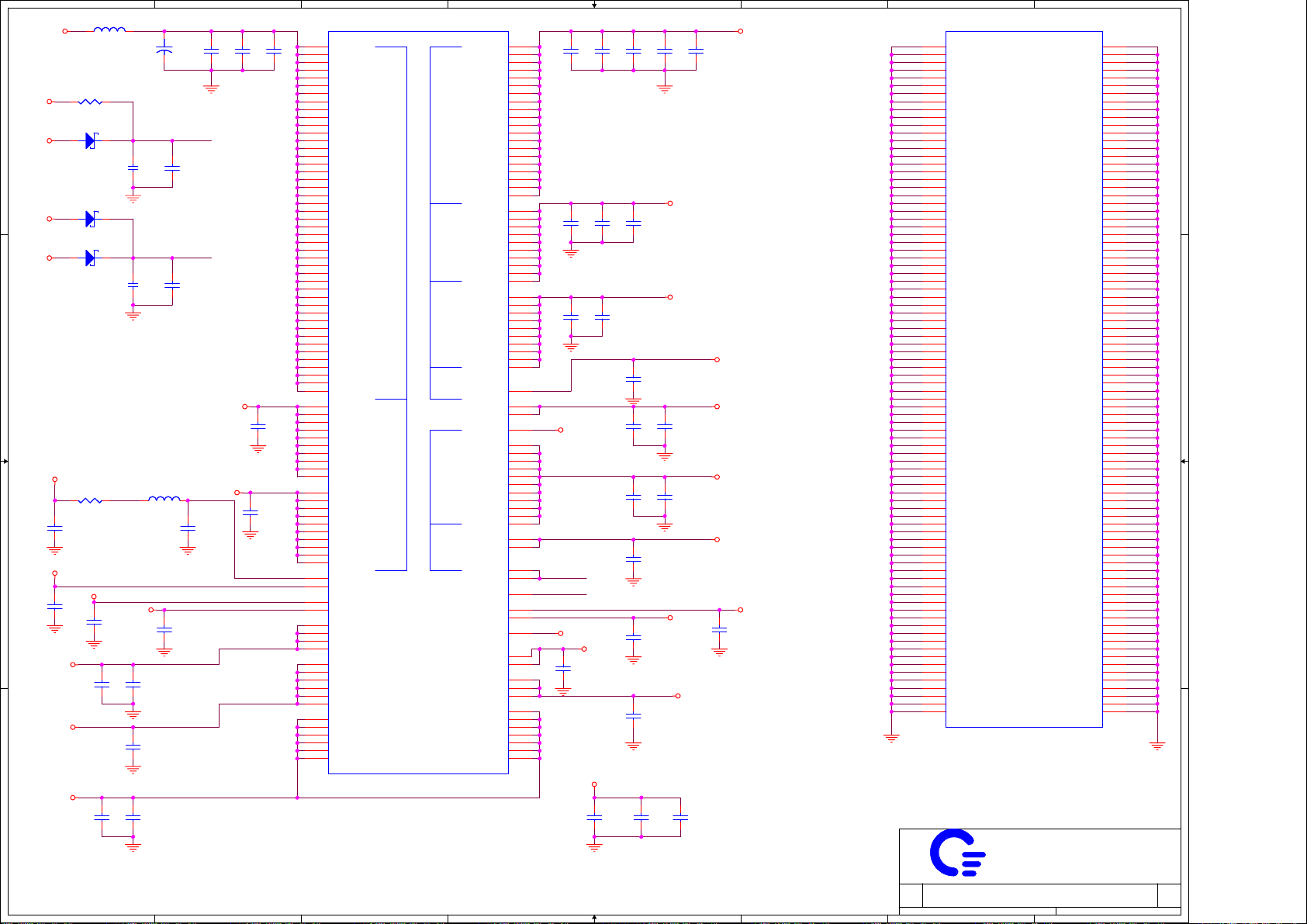The height and width of the screenshot is (924, 1307).
Task: Select the inductor in series after a resistor
Action: click(164, 499)
